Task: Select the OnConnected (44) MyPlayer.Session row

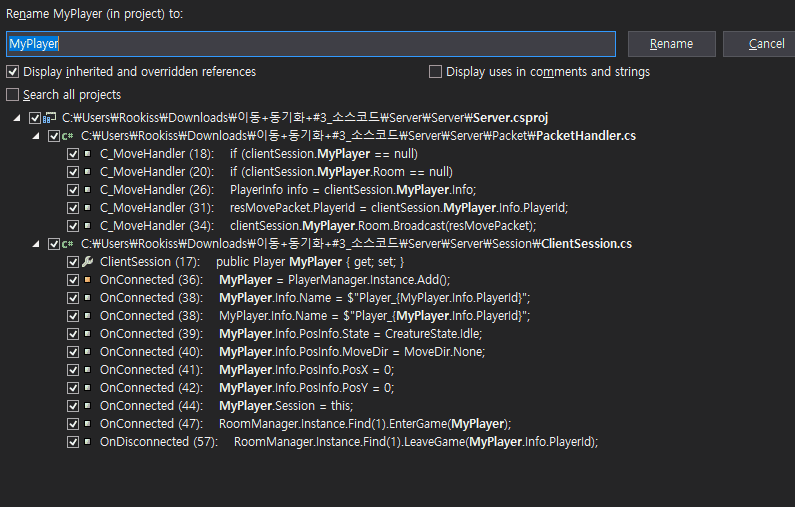Action: point(226,406)
